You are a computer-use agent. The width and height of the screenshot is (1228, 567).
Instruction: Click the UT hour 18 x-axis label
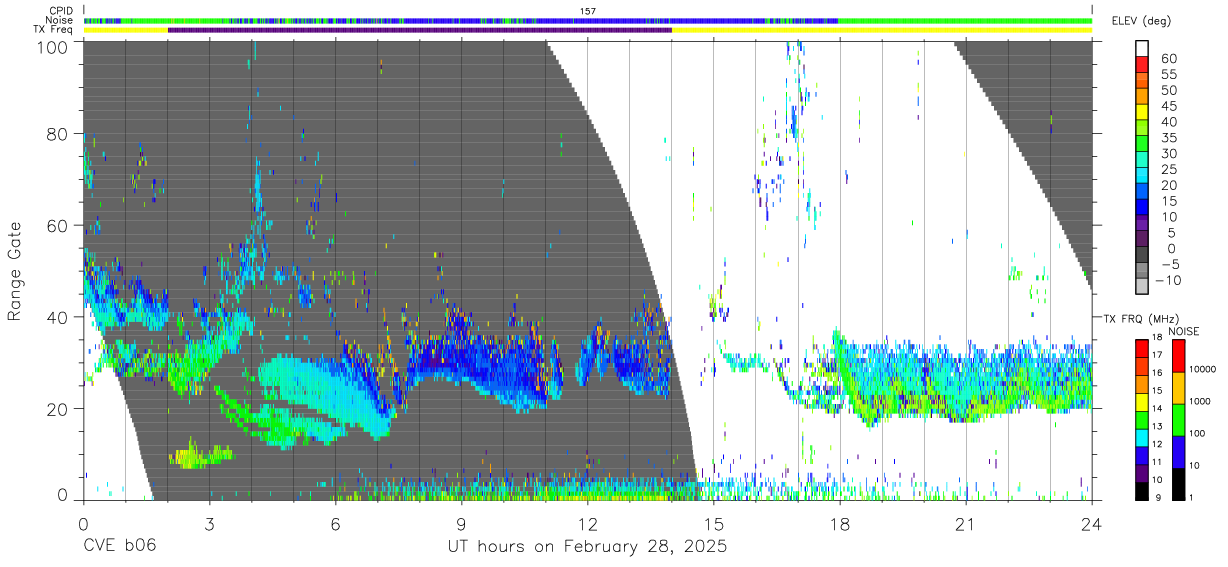coord(839,523)
